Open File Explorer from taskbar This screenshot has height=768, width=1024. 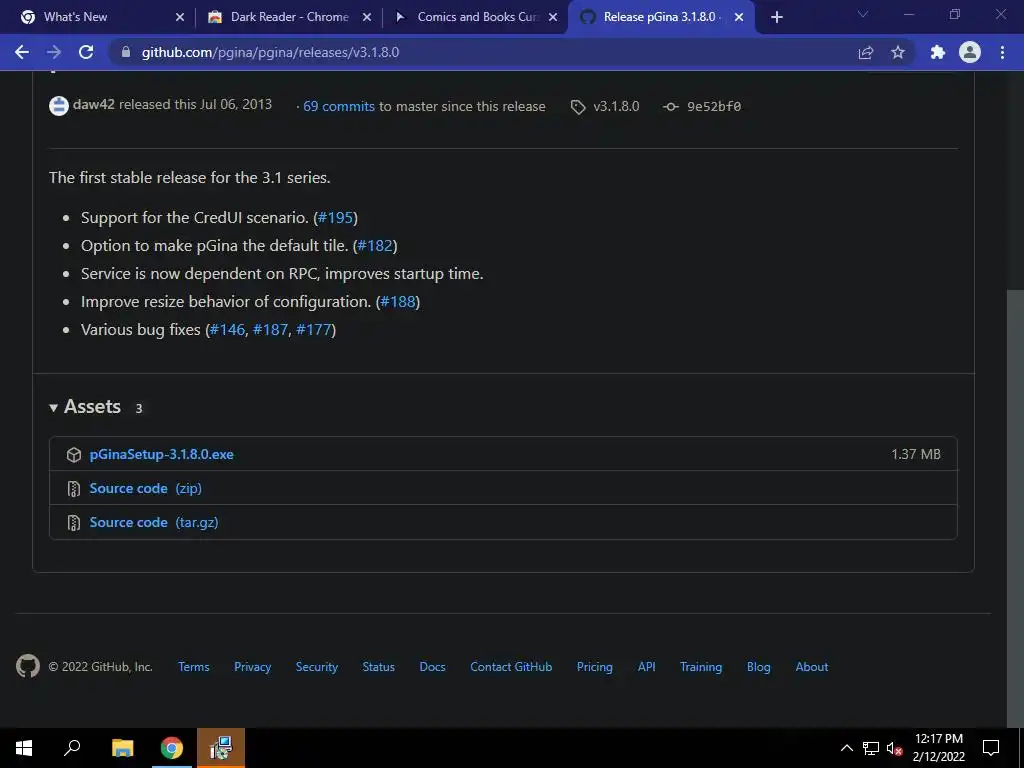[123, 748]
